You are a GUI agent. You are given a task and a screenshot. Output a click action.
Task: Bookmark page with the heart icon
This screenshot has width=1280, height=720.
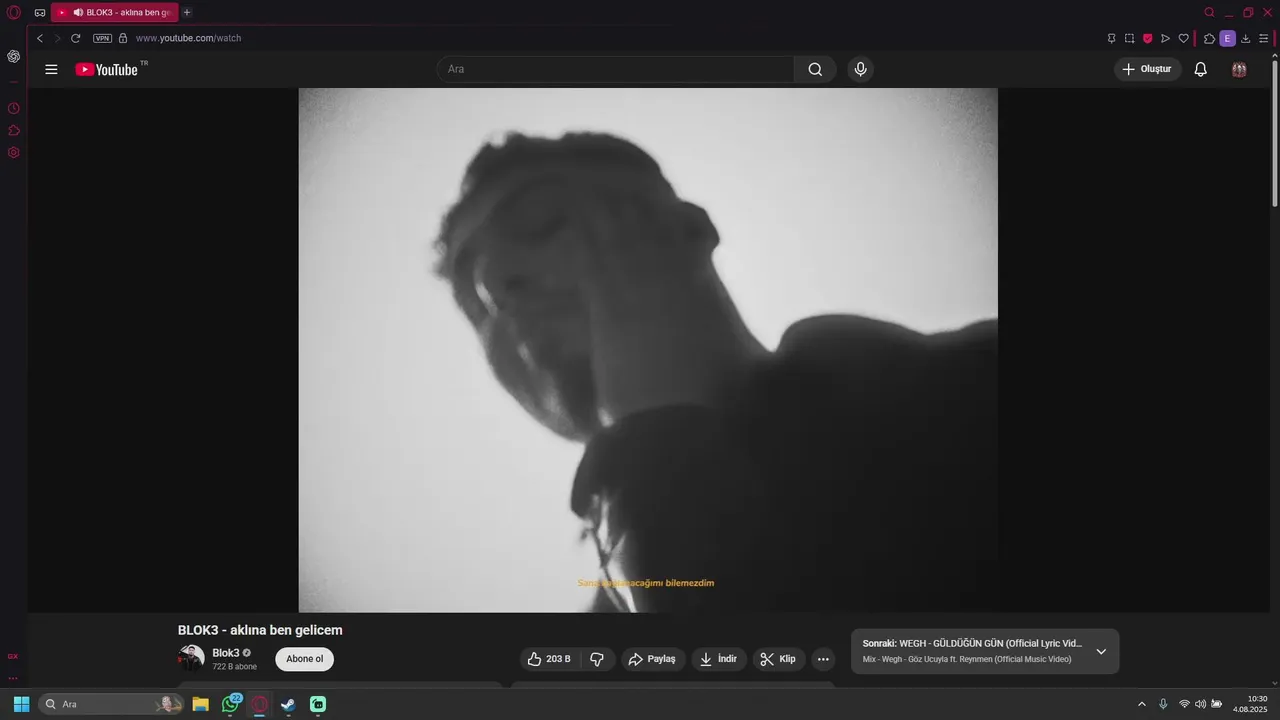pos(1183,38)
